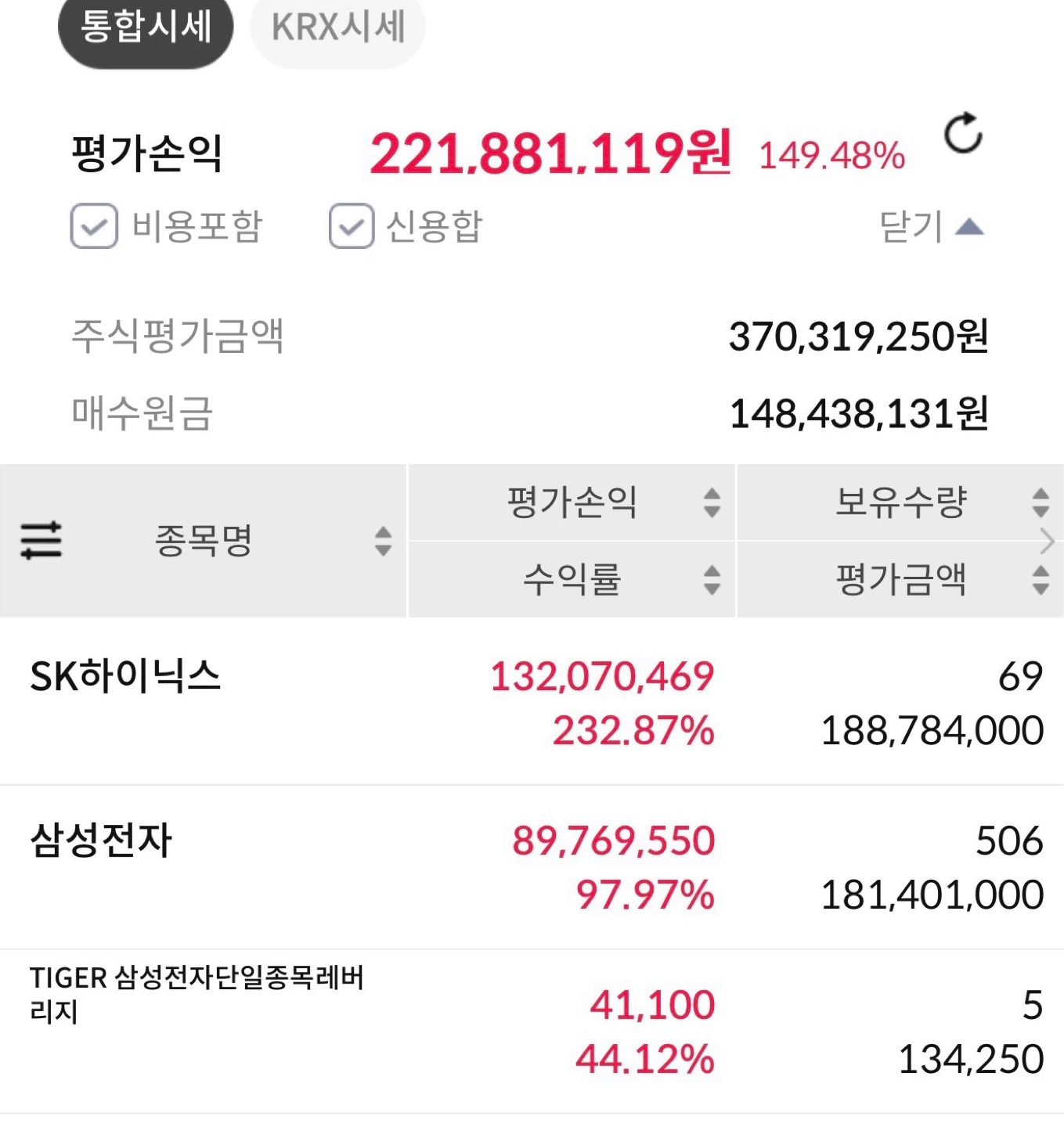Viewport: 1064px width, 1127px height.
Task: Switch to the KRX시세 tab
Action: (337, 28)
